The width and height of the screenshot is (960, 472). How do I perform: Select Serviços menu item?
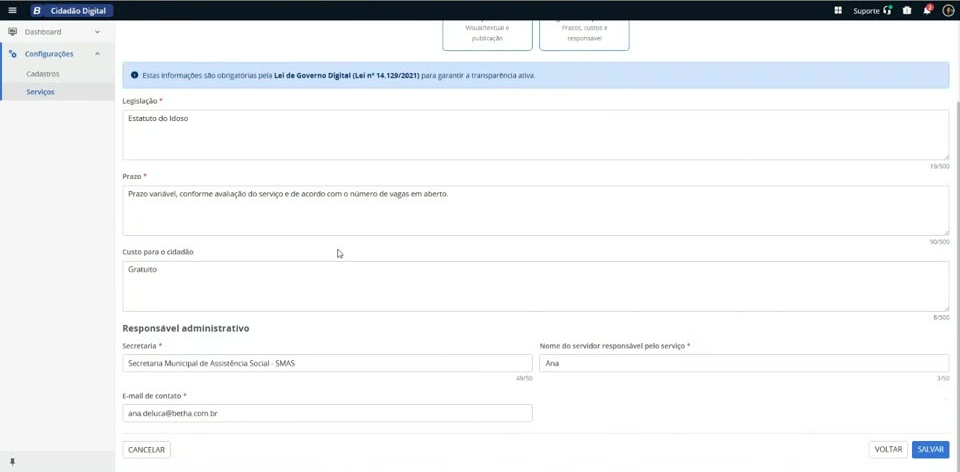point(40,92)
